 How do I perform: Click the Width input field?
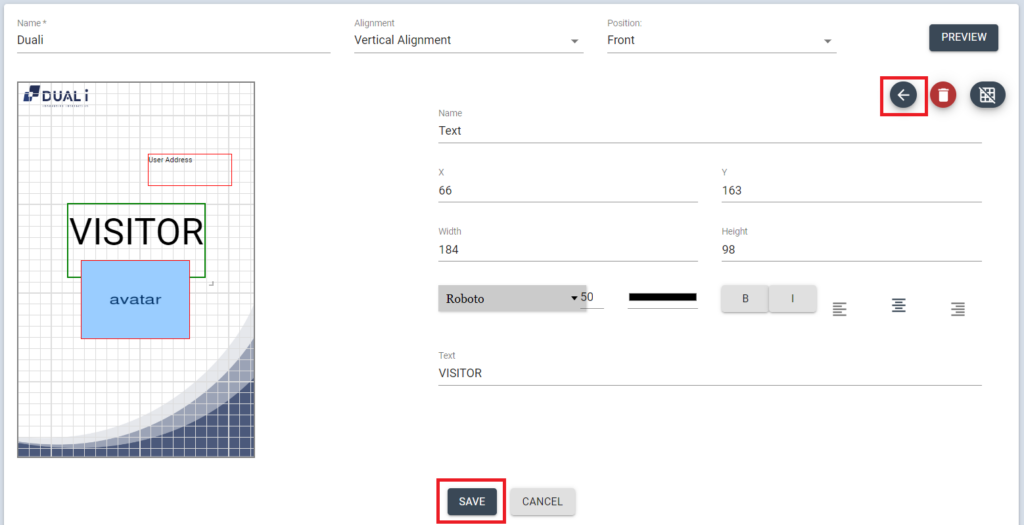pos(567,250)
